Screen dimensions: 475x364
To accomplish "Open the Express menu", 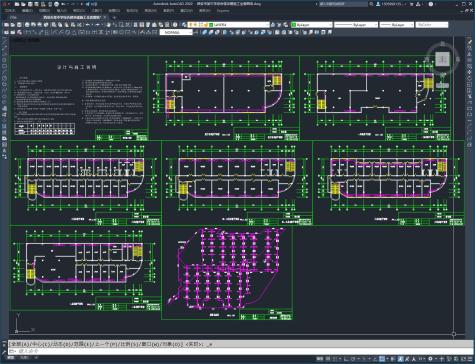I will tap(223, 11).
